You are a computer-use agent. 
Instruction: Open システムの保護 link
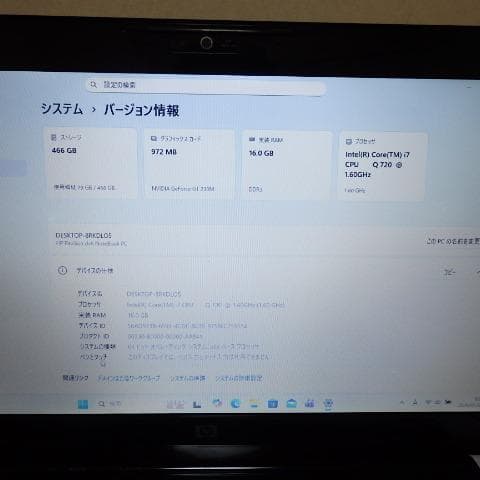pyautogui.click(x=187, y=378)
